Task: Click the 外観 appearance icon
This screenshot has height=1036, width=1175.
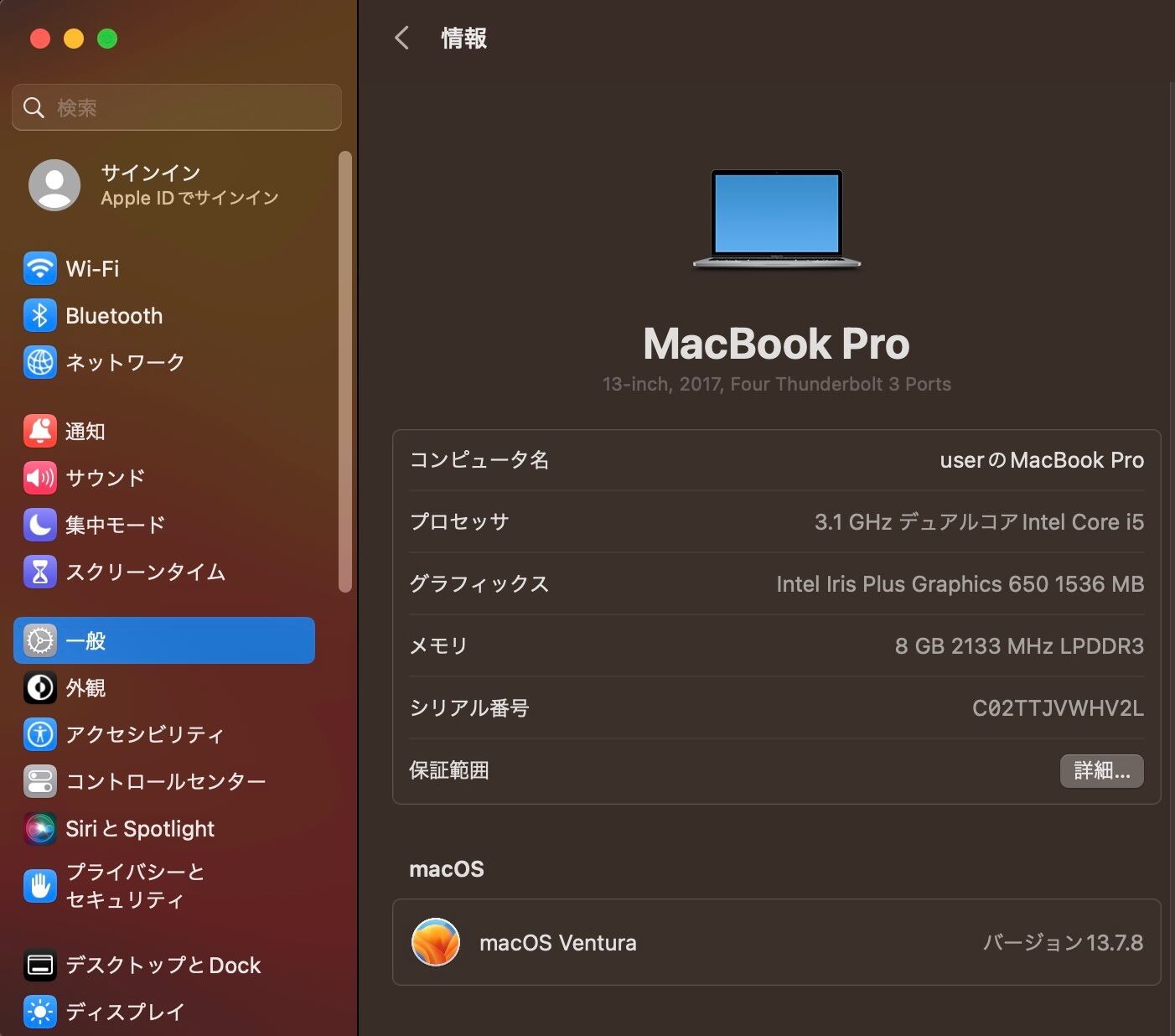Action: tap(40, 687)
